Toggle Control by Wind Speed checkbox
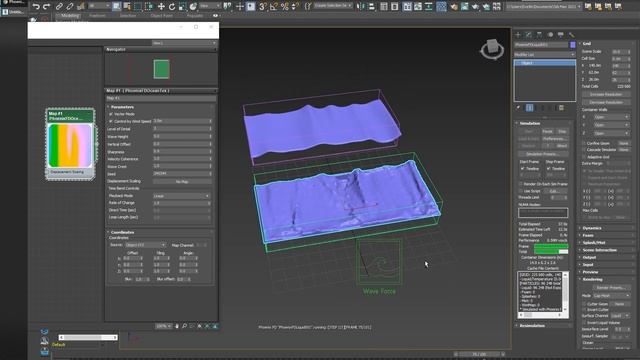 click(x=111, y=122)
